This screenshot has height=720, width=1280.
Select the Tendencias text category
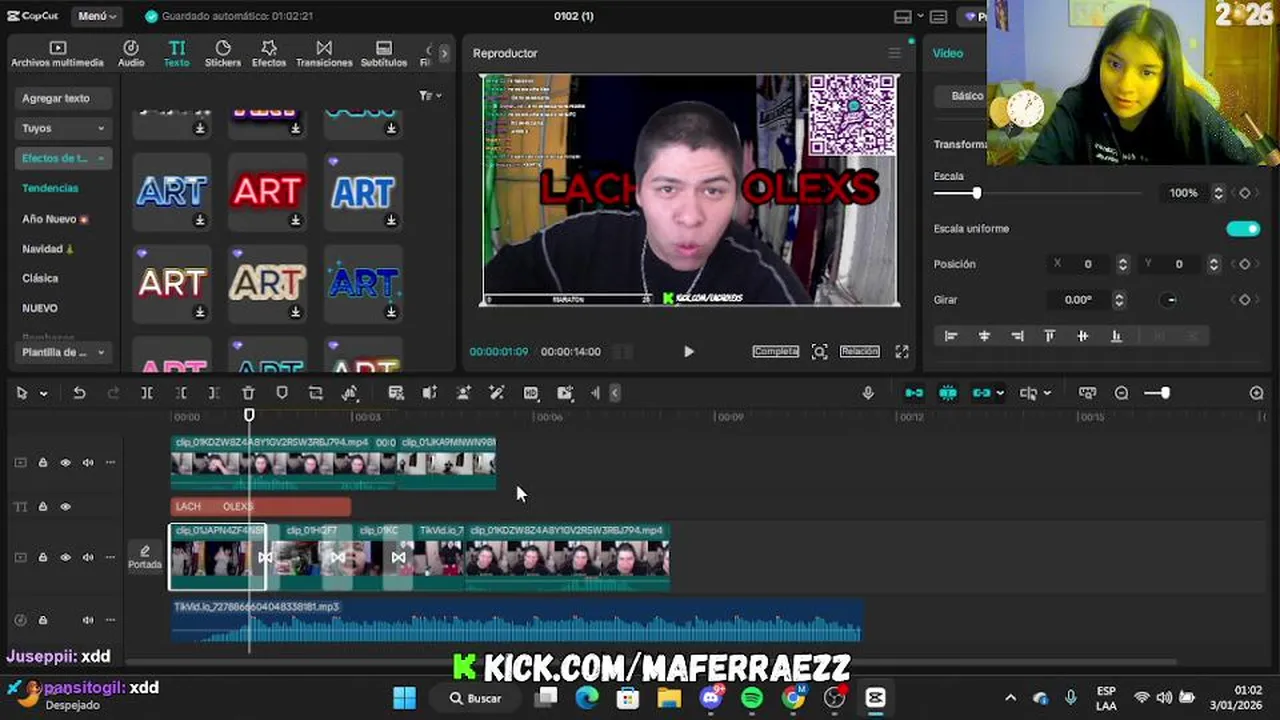coord(50,188)
